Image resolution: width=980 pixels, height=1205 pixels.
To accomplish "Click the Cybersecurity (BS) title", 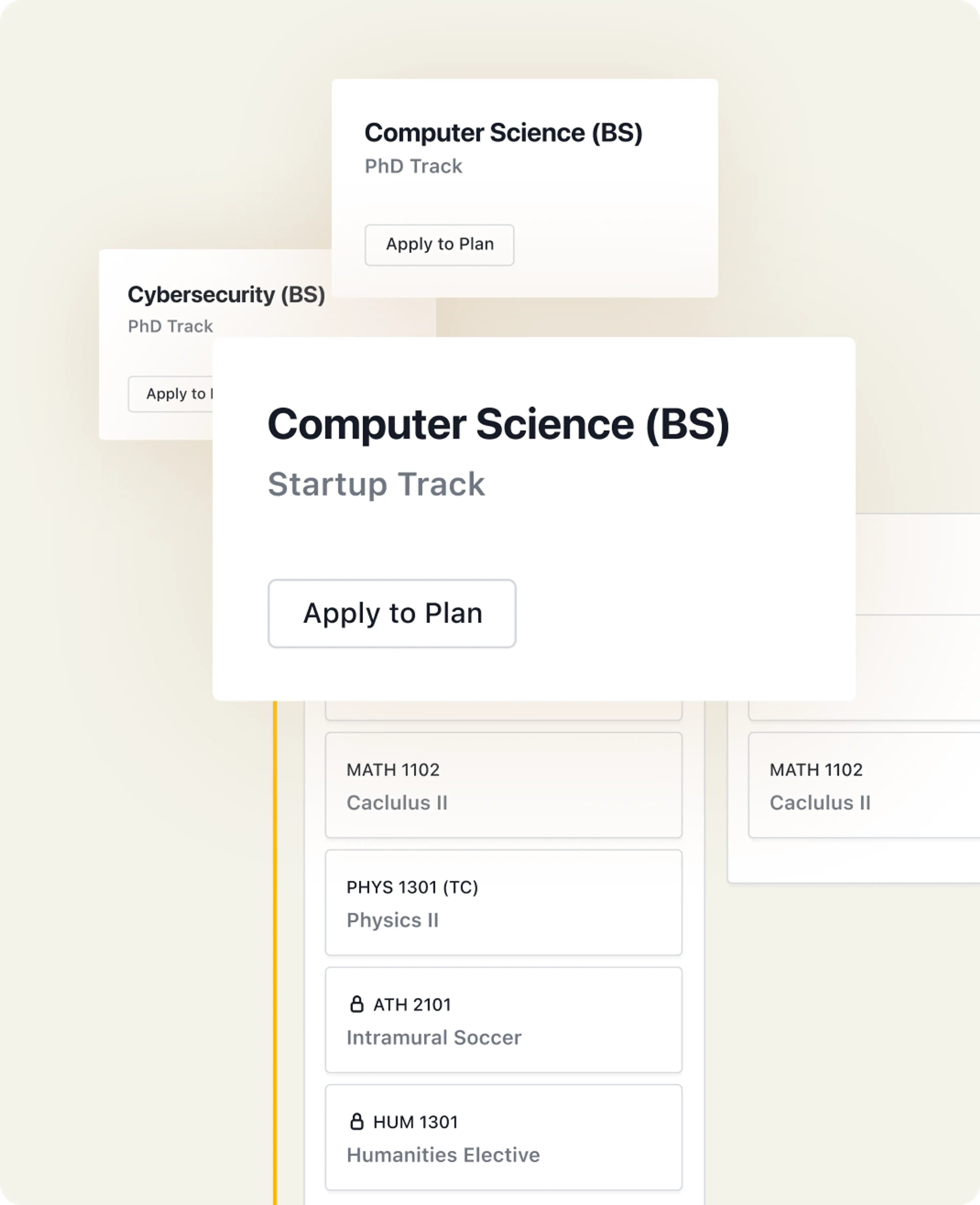I will [x=226, y=295].
